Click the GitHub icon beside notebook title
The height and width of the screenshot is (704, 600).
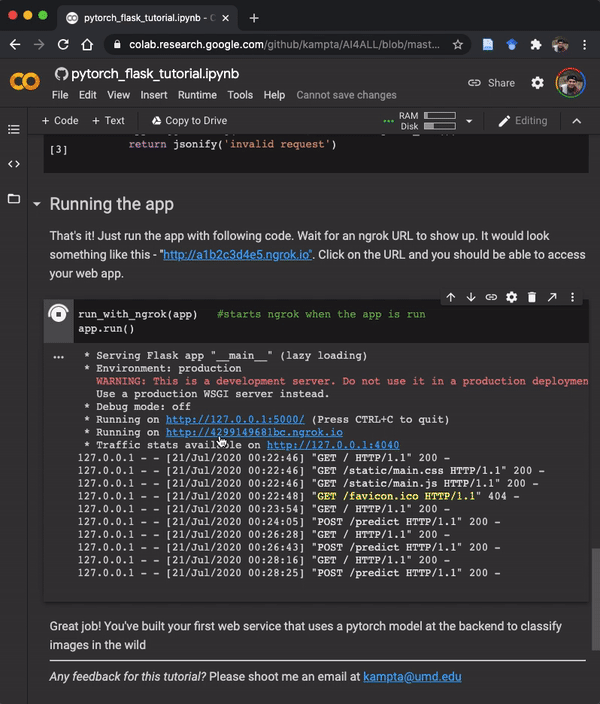coord(61,74)
